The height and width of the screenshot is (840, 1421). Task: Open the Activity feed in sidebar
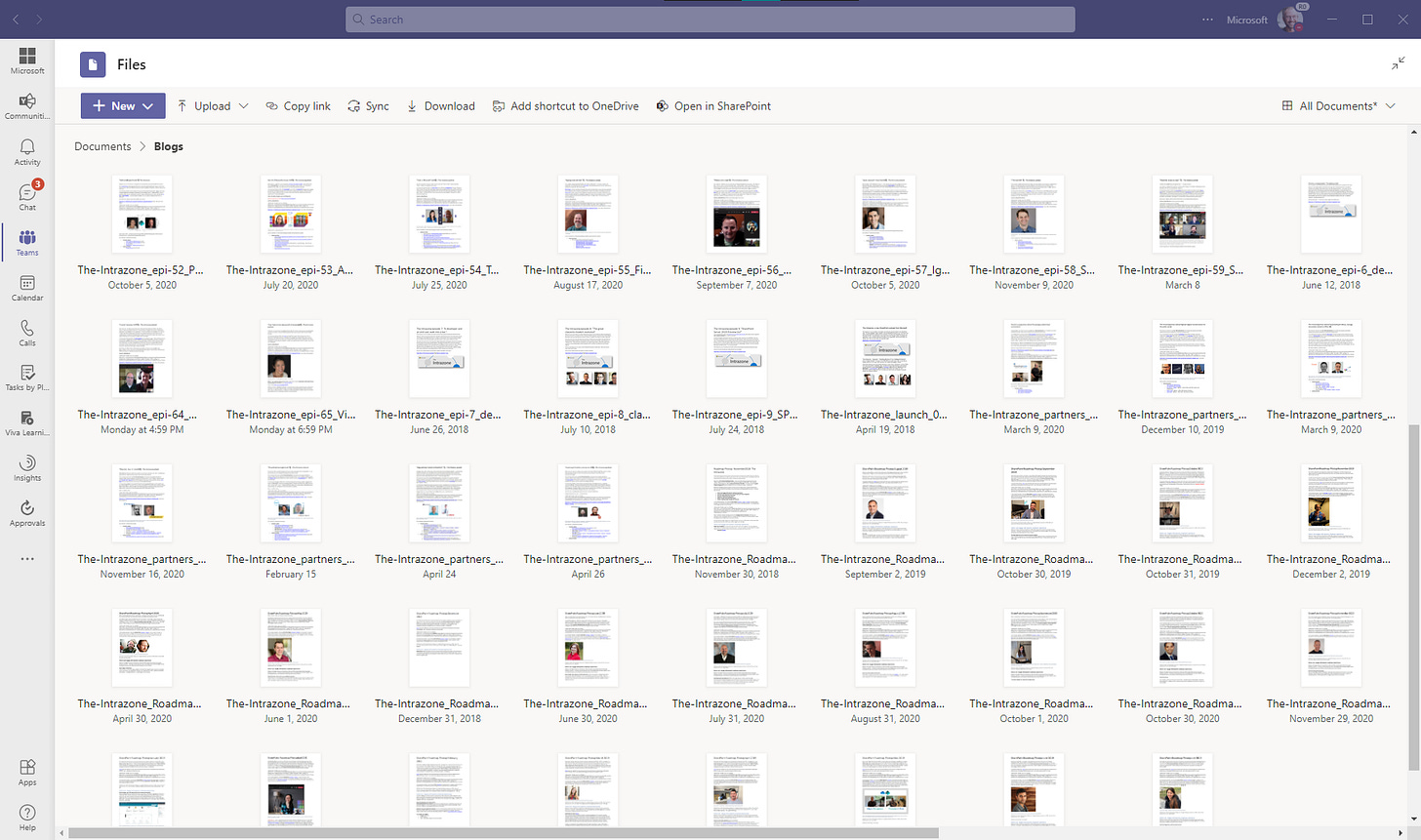27,151
